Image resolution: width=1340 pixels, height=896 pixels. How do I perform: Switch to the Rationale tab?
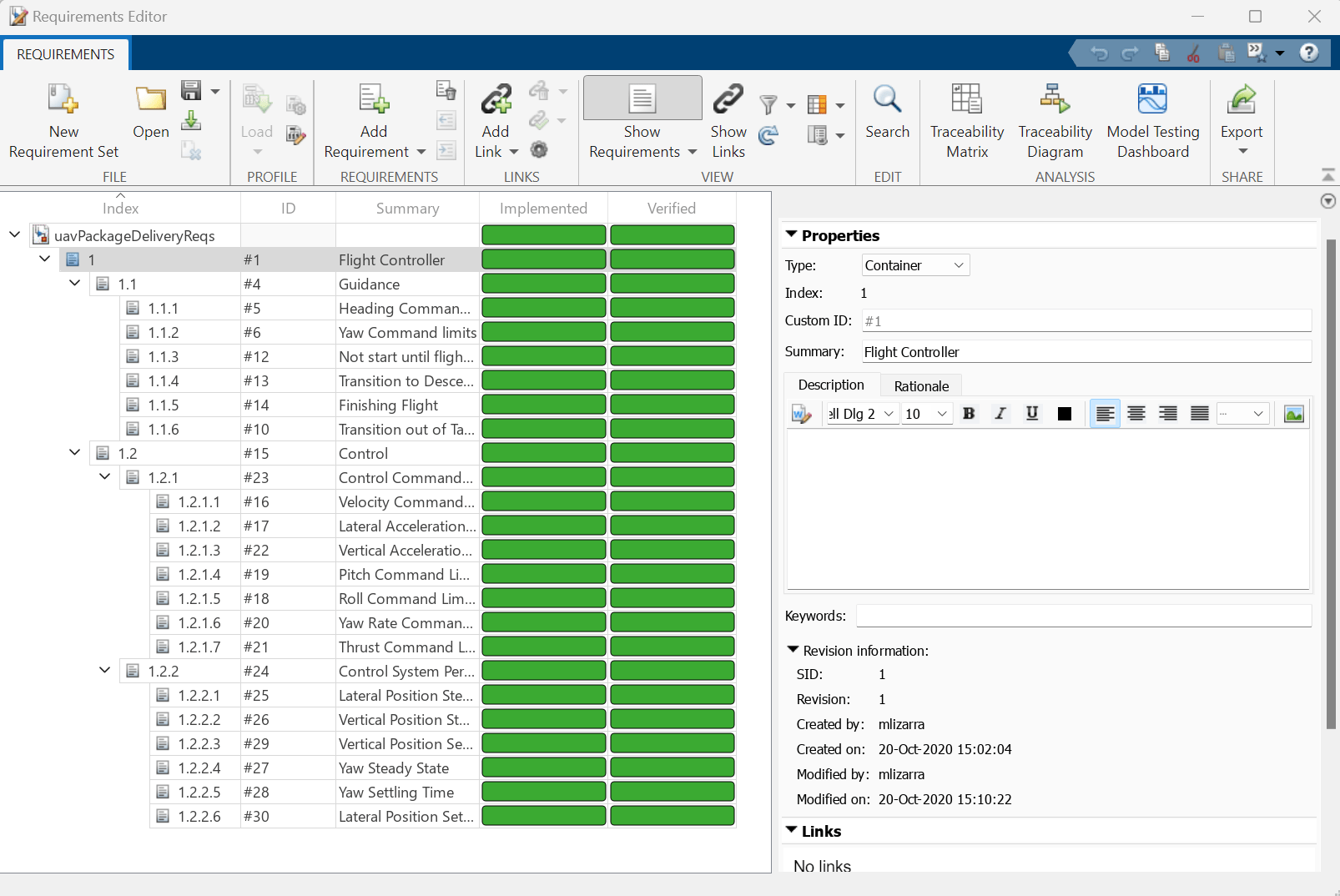(920, 385)
